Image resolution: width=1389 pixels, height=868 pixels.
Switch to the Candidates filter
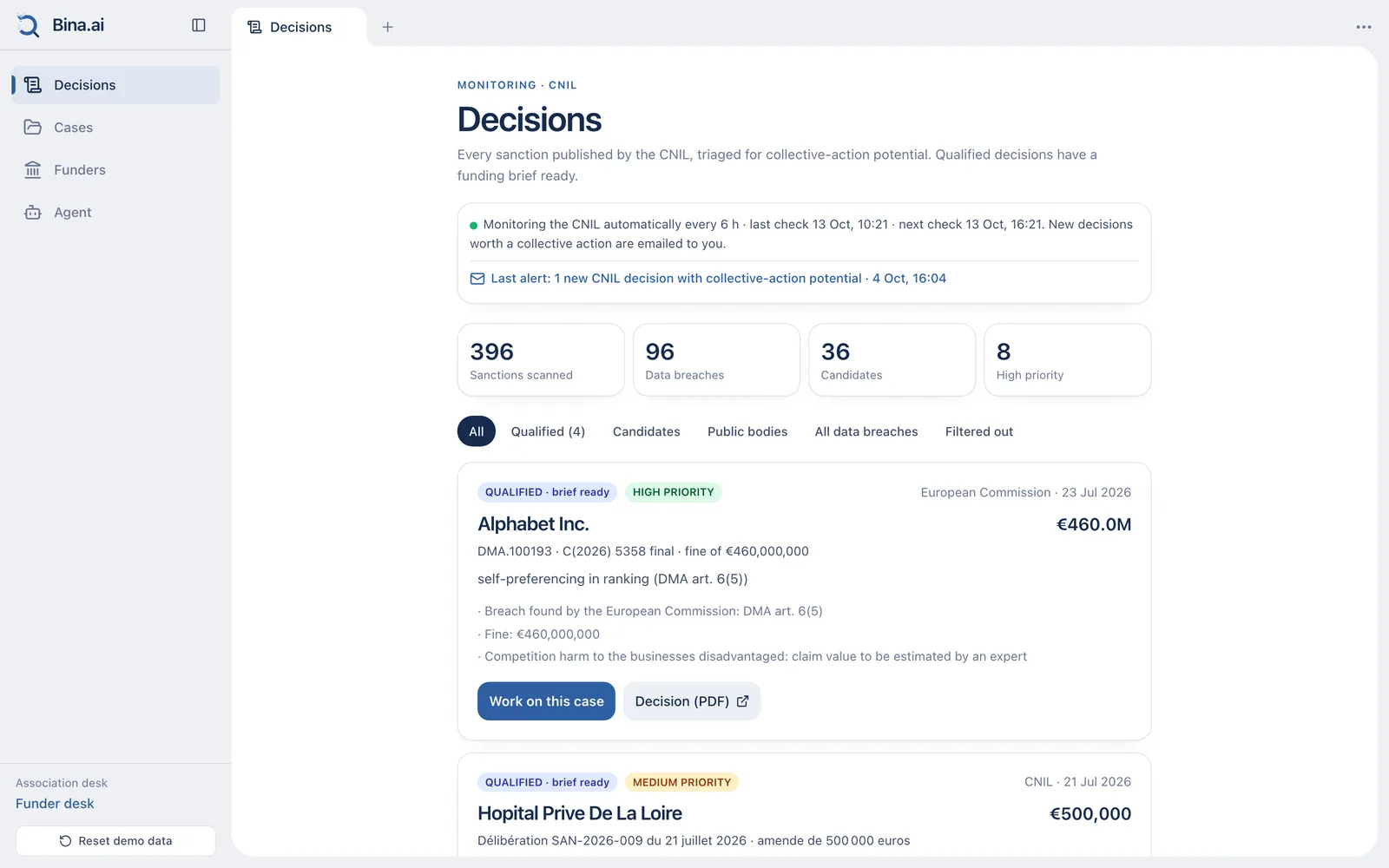click(647, 431)
